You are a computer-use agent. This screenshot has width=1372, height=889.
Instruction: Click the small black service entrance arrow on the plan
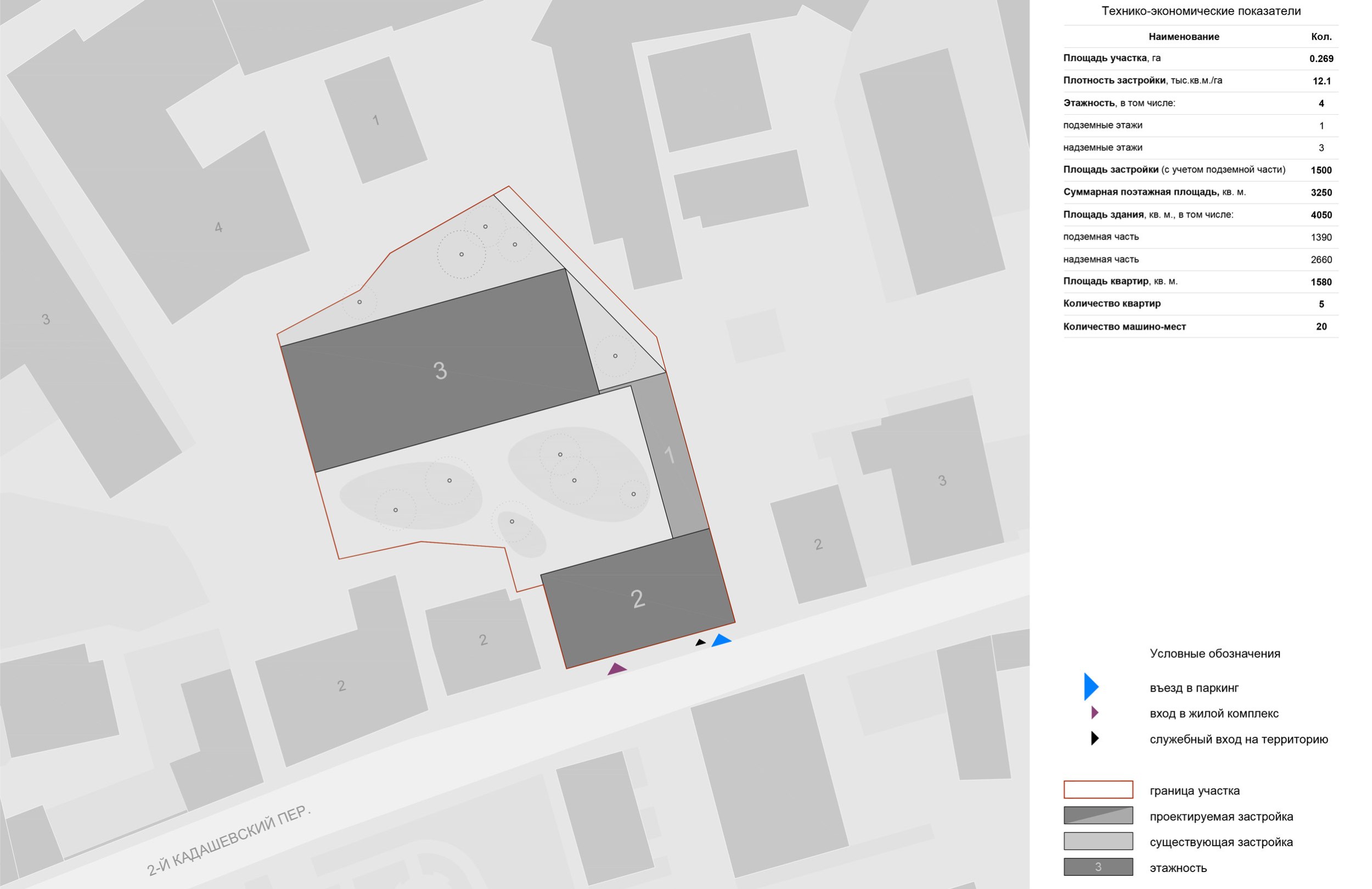coord(700,642)
